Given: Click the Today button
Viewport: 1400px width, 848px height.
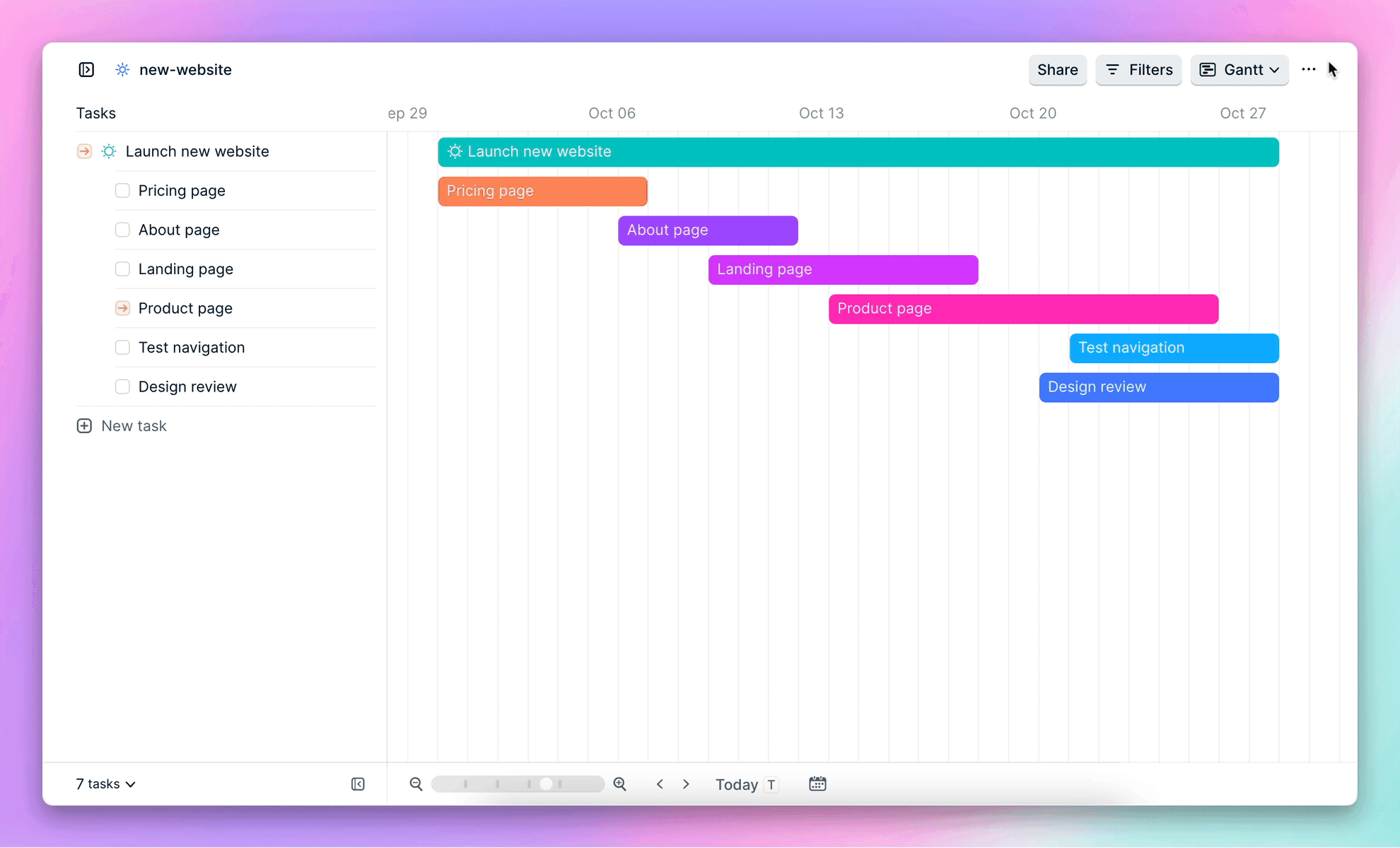Looking at the screenshot, I should (737, 783).
